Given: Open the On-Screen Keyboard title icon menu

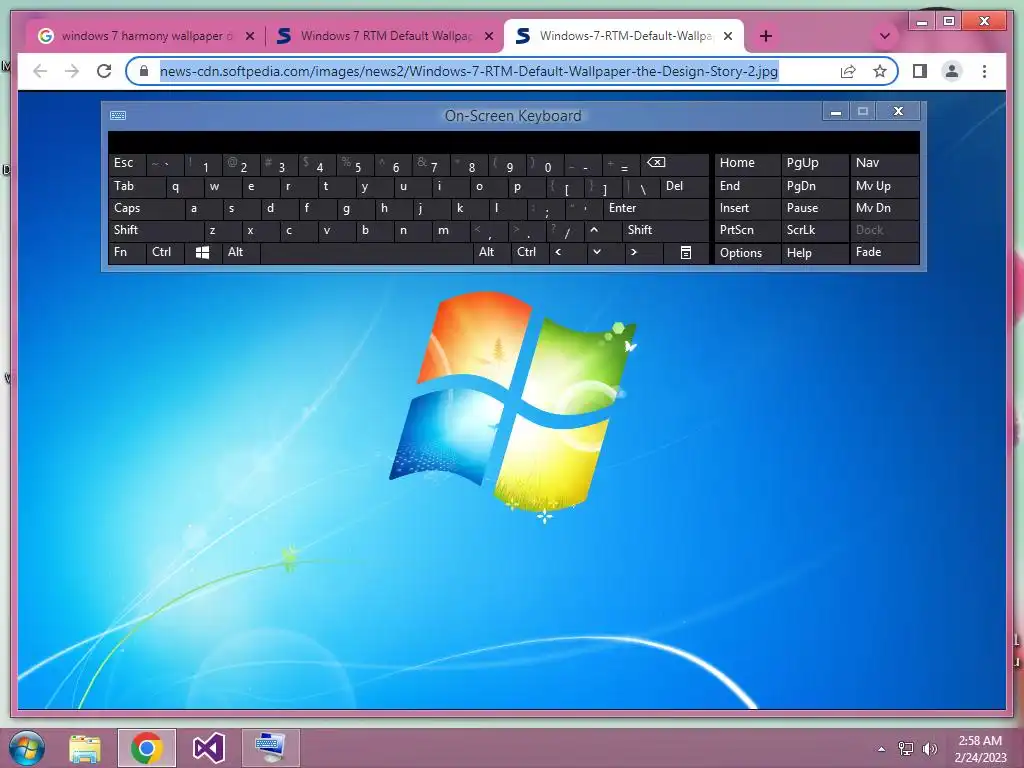Looking at the screenshot, I should 118,116.
